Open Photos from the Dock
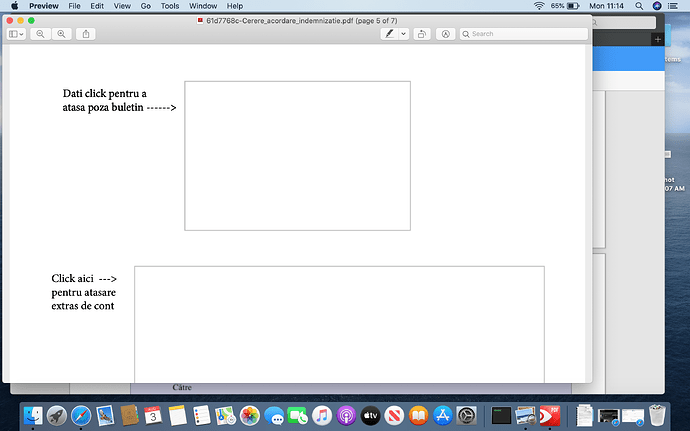The width and height of the screenshot is (690, 431). pos(250,415)
